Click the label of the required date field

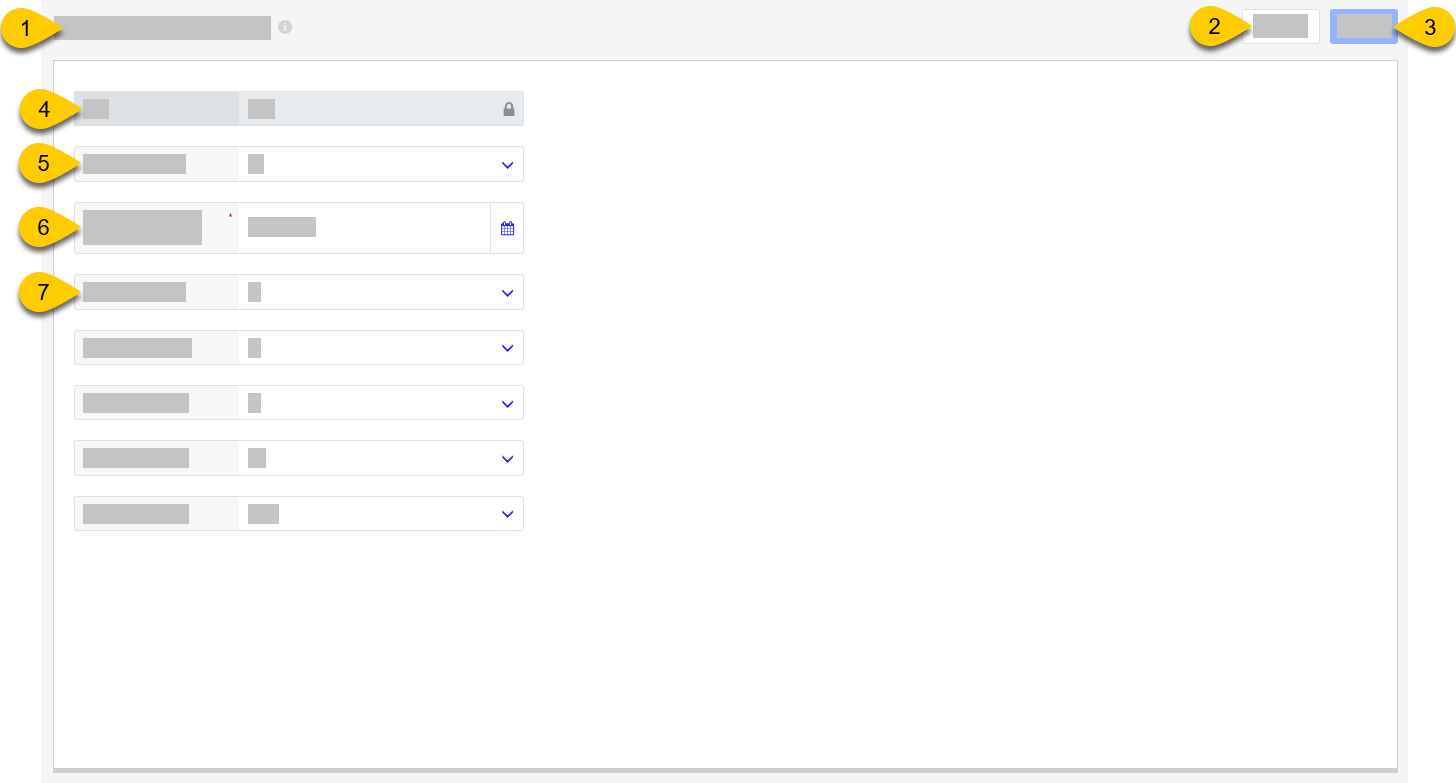click(142, 227)
